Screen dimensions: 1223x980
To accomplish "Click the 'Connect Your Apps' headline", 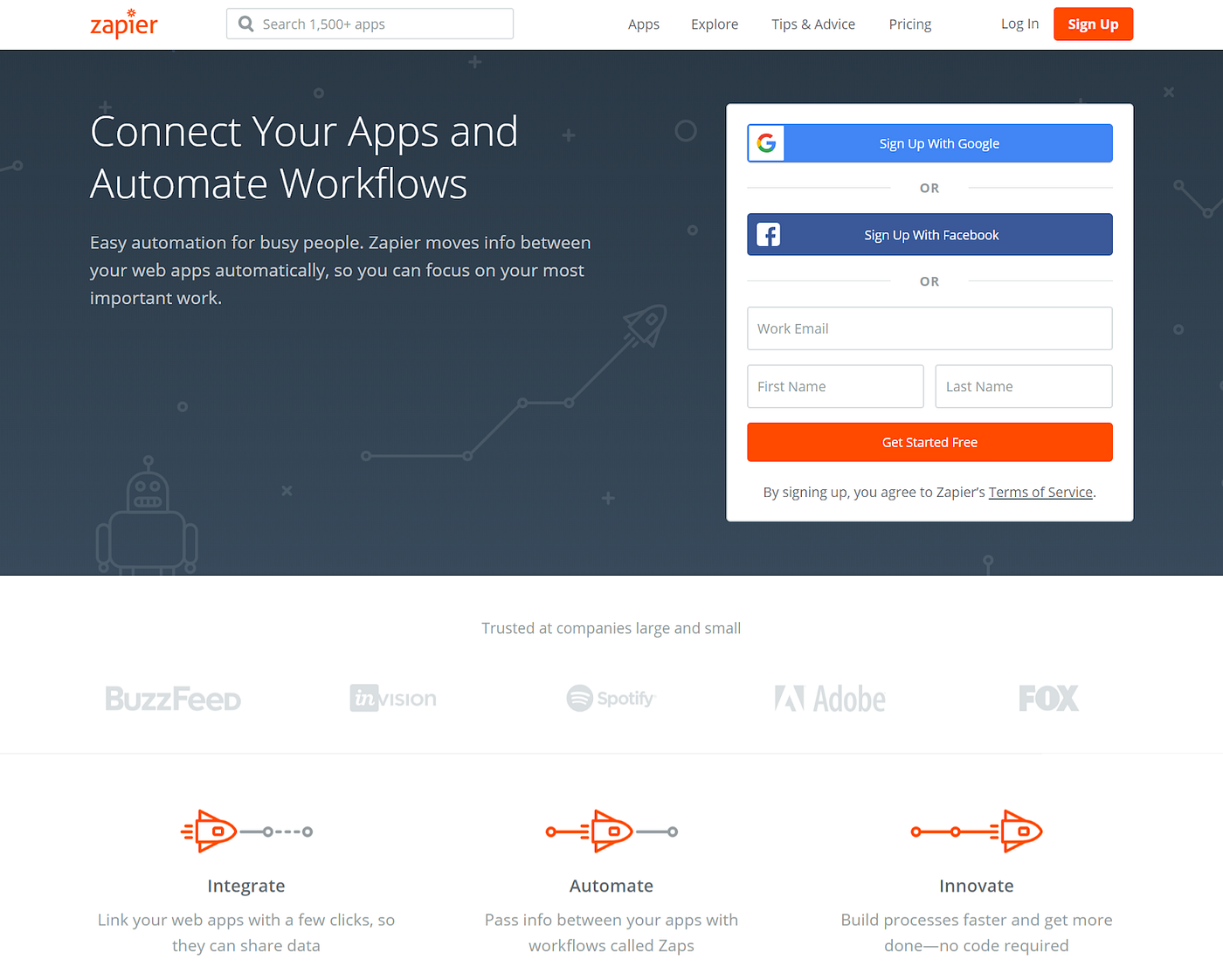I will (304, 157).
